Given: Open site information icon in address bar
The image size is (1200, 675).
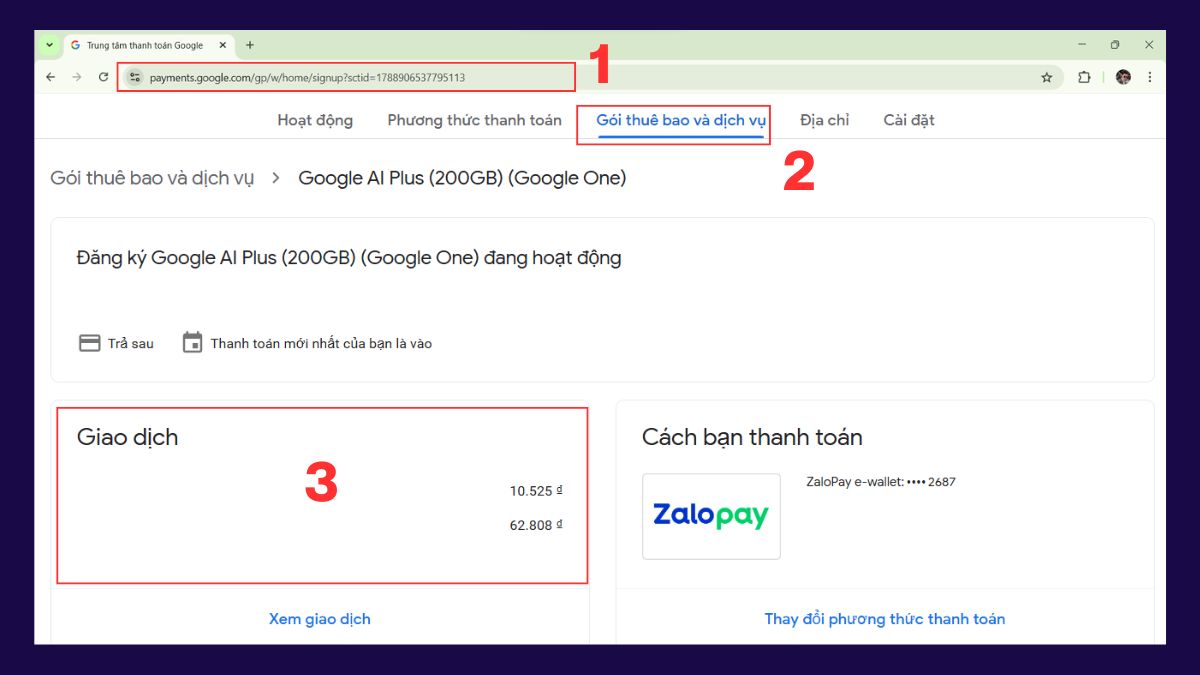Looking at the screenshot, I should coord(135,77).
